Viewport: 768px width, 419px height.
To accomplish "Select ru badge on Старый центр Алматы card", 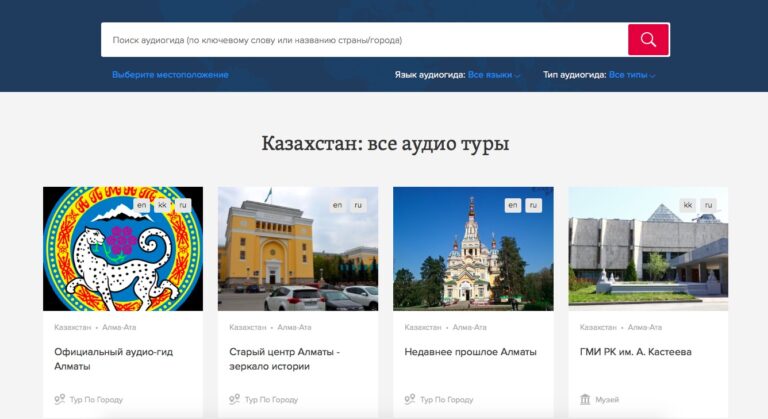I will (x=358, y=205).
